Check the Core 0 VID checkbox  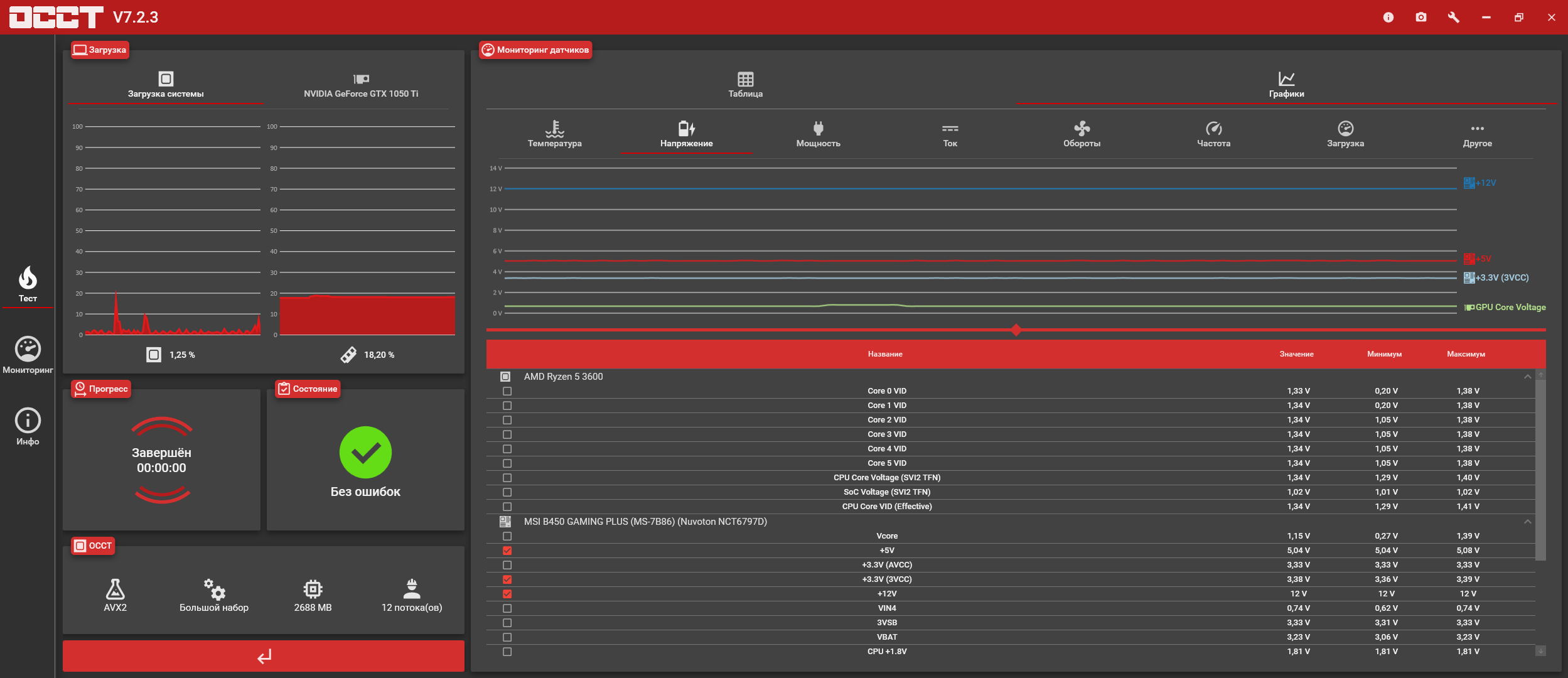tap(507, 391)
